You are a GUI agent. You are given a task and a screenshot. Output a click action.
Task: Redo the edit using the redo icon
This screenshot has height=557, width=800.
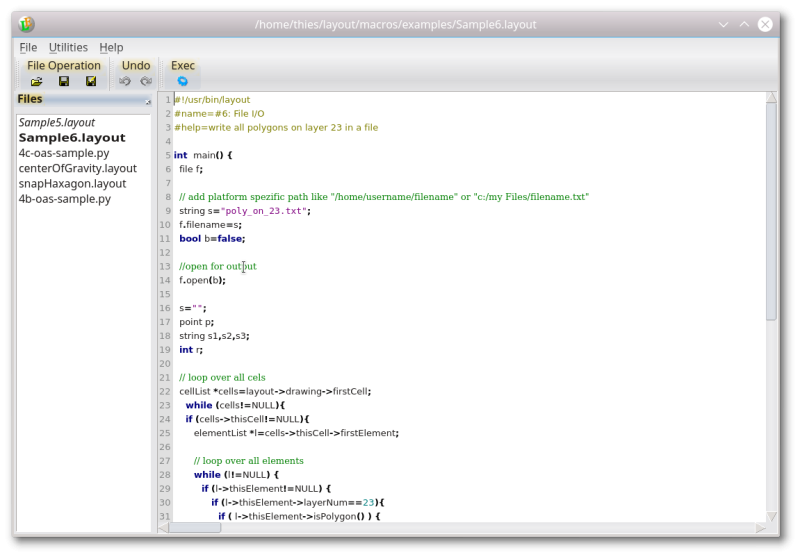pyautogui.click(x=146, y=81)
